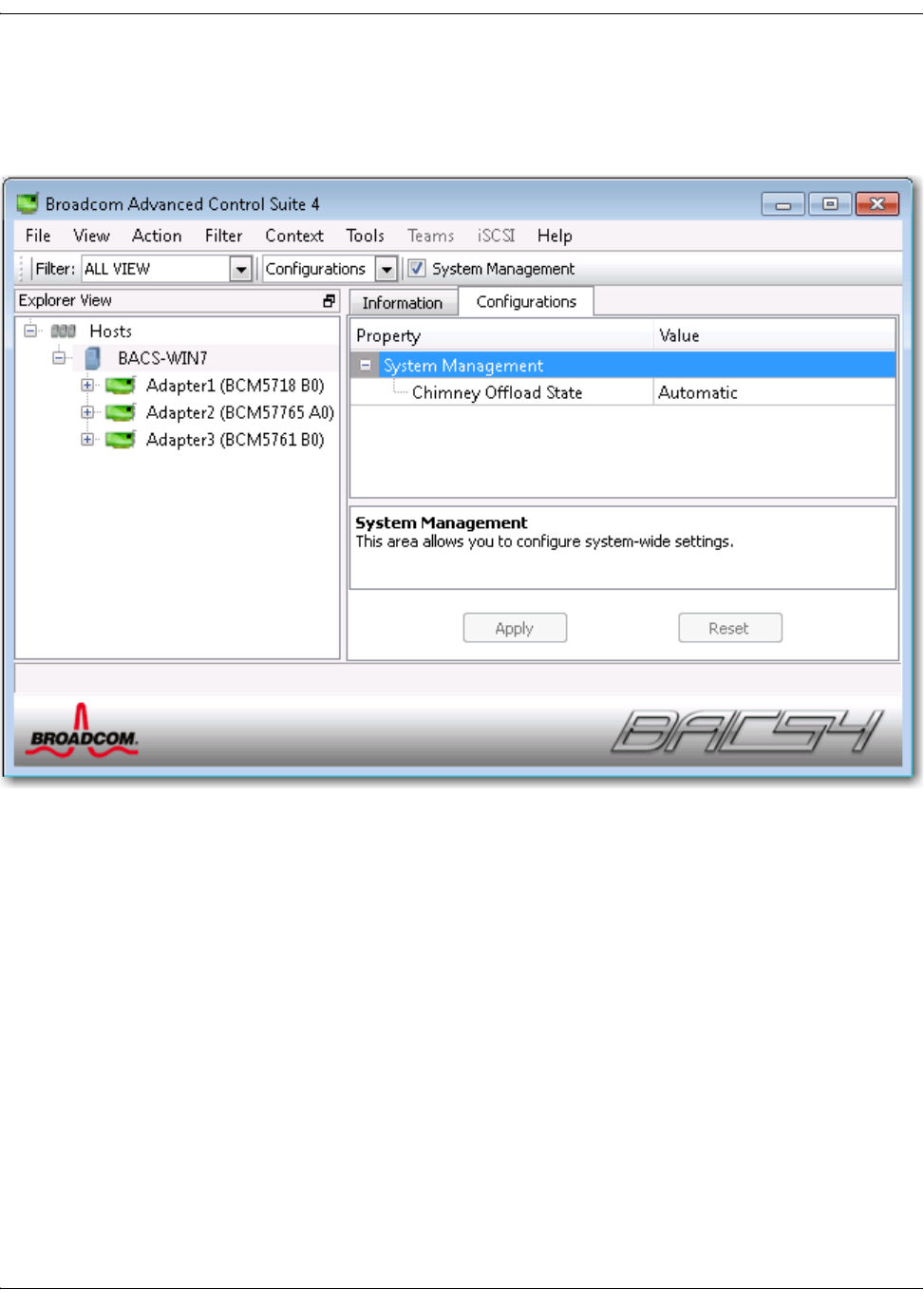Image resolution: width=924 pixels, height=1308 pixels.
Task: Select Adapter1 (BCM5718 B0)
Action: point(235,386)
